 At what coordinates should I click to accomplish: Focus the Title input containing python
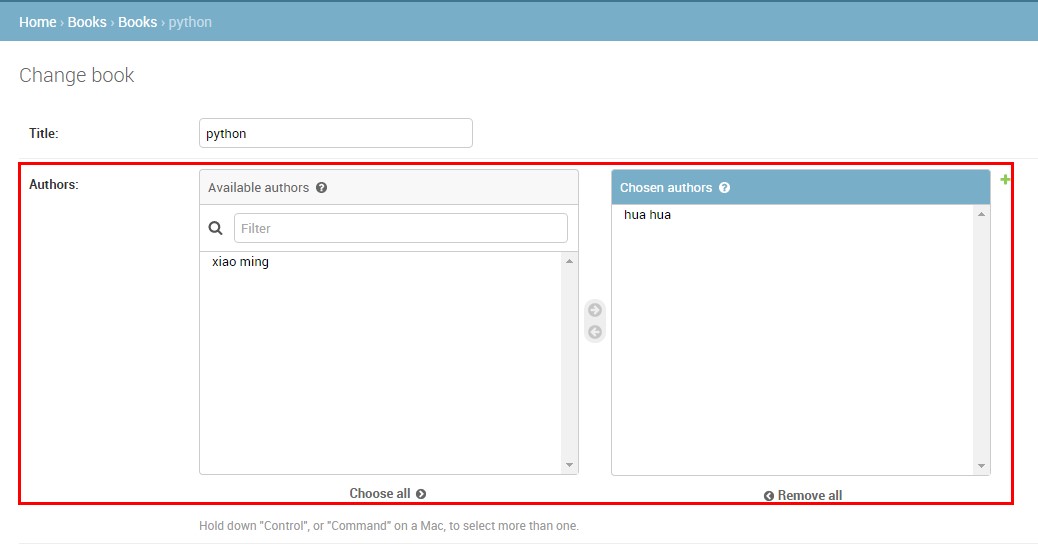[336, 133]
